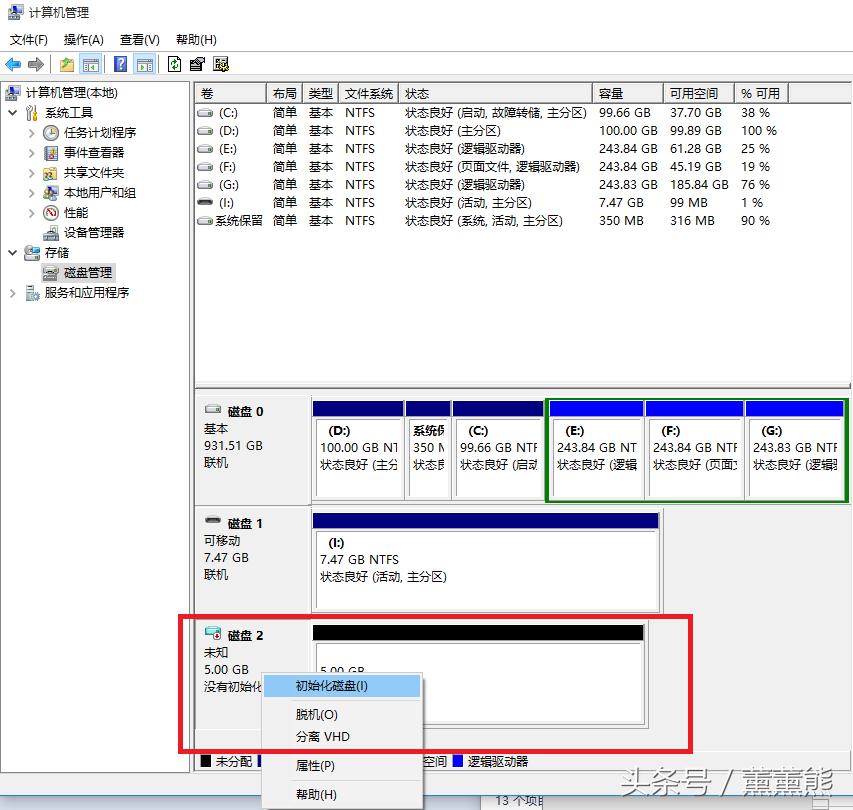Click the blue help question mark icon

click(120, 64)
